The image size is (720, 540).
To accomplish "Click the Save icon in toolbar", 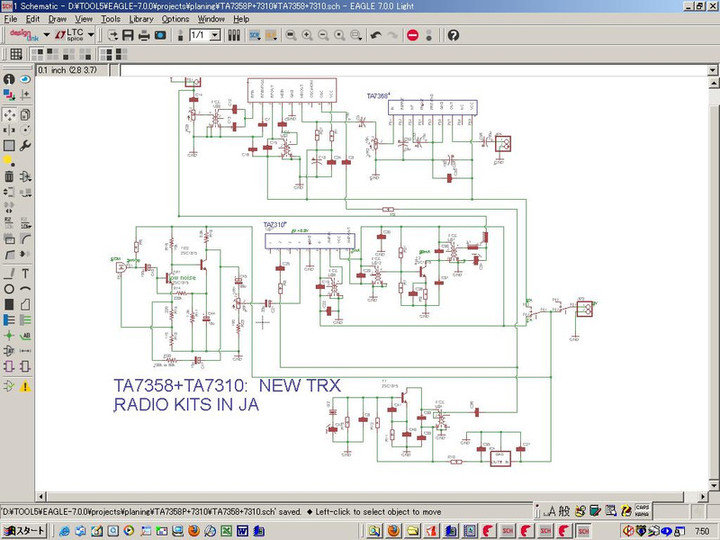I will 128,35.
